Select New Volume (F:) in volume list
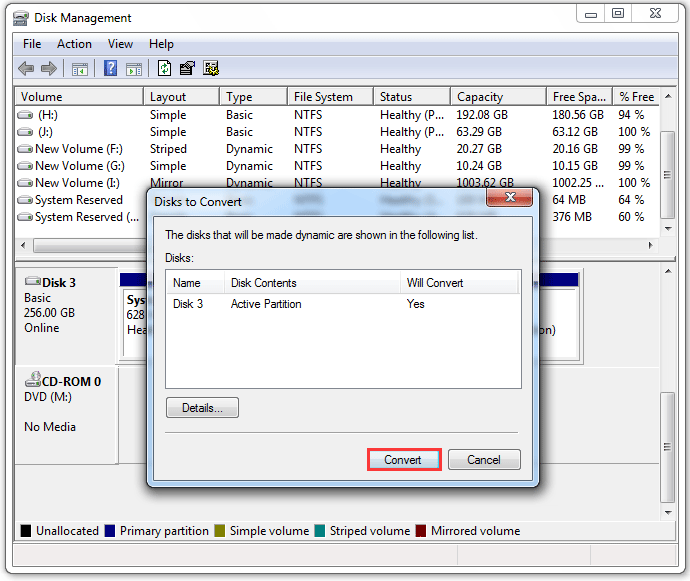The width and height of the screenshot is (690, 581). click(78, 149)
